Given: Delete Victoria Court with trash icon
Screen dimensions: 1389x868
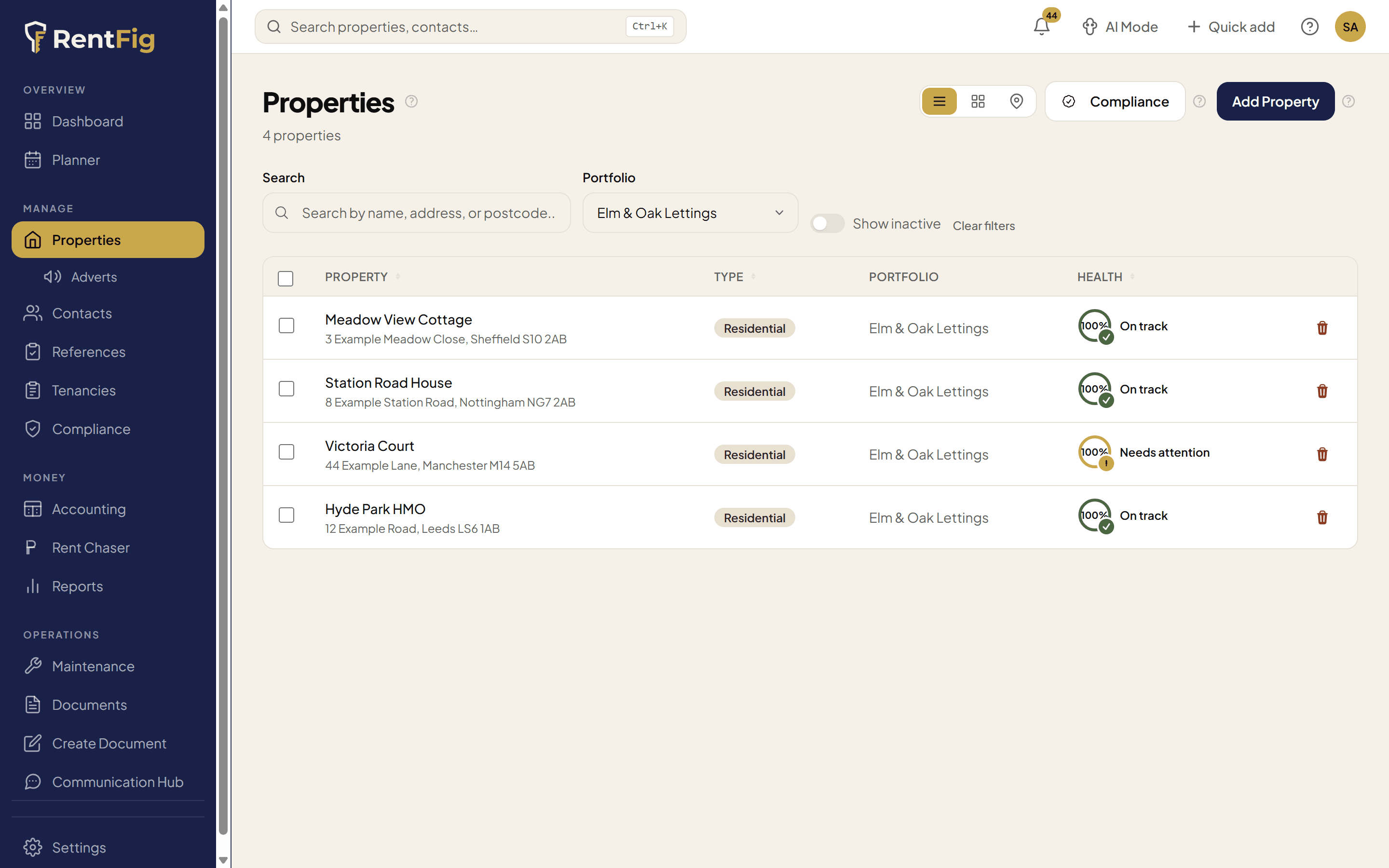Looking at the screenshot, I should (x=1322, y=454).
